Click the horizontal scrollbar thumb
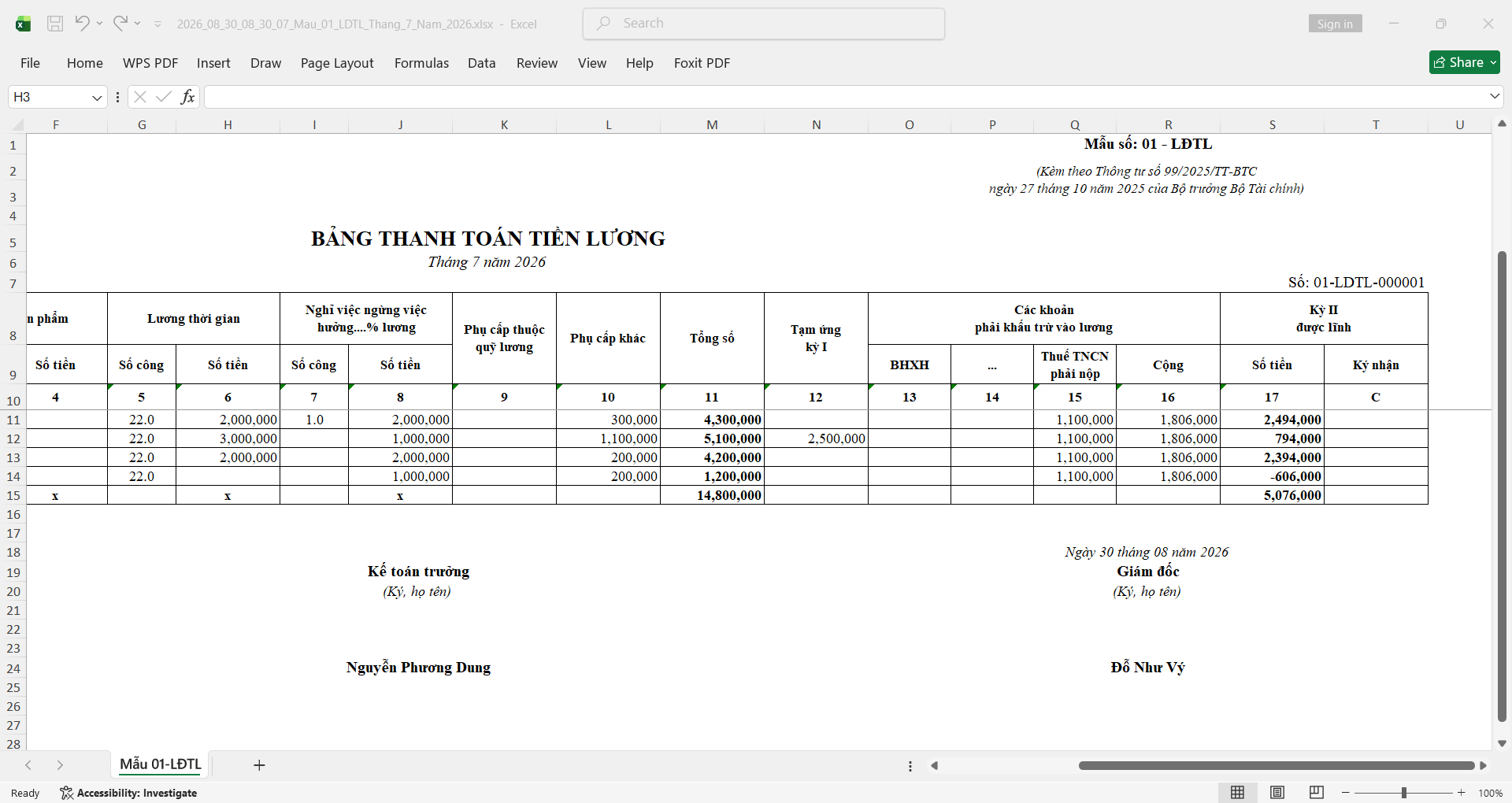The width and height of the screenshot is (1512, 803). 1277,765
